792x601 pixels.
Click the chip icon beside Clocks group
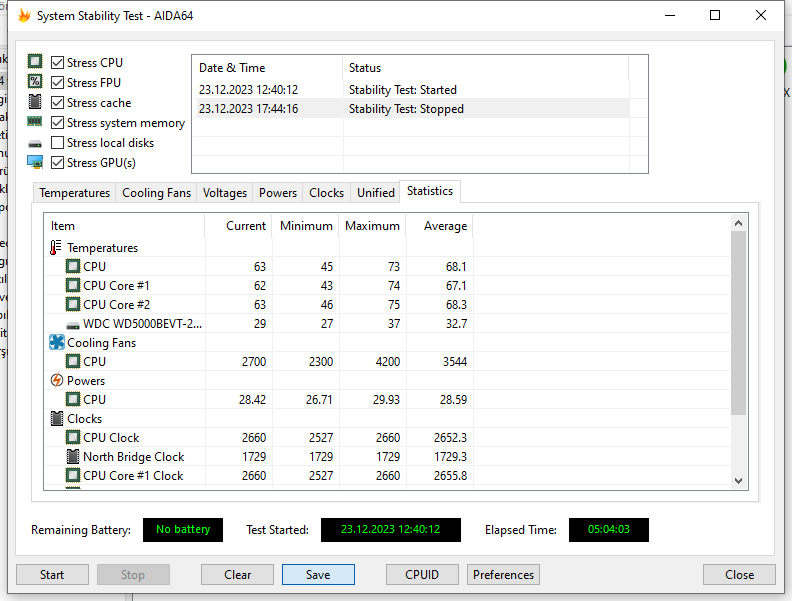coord(57,418)
